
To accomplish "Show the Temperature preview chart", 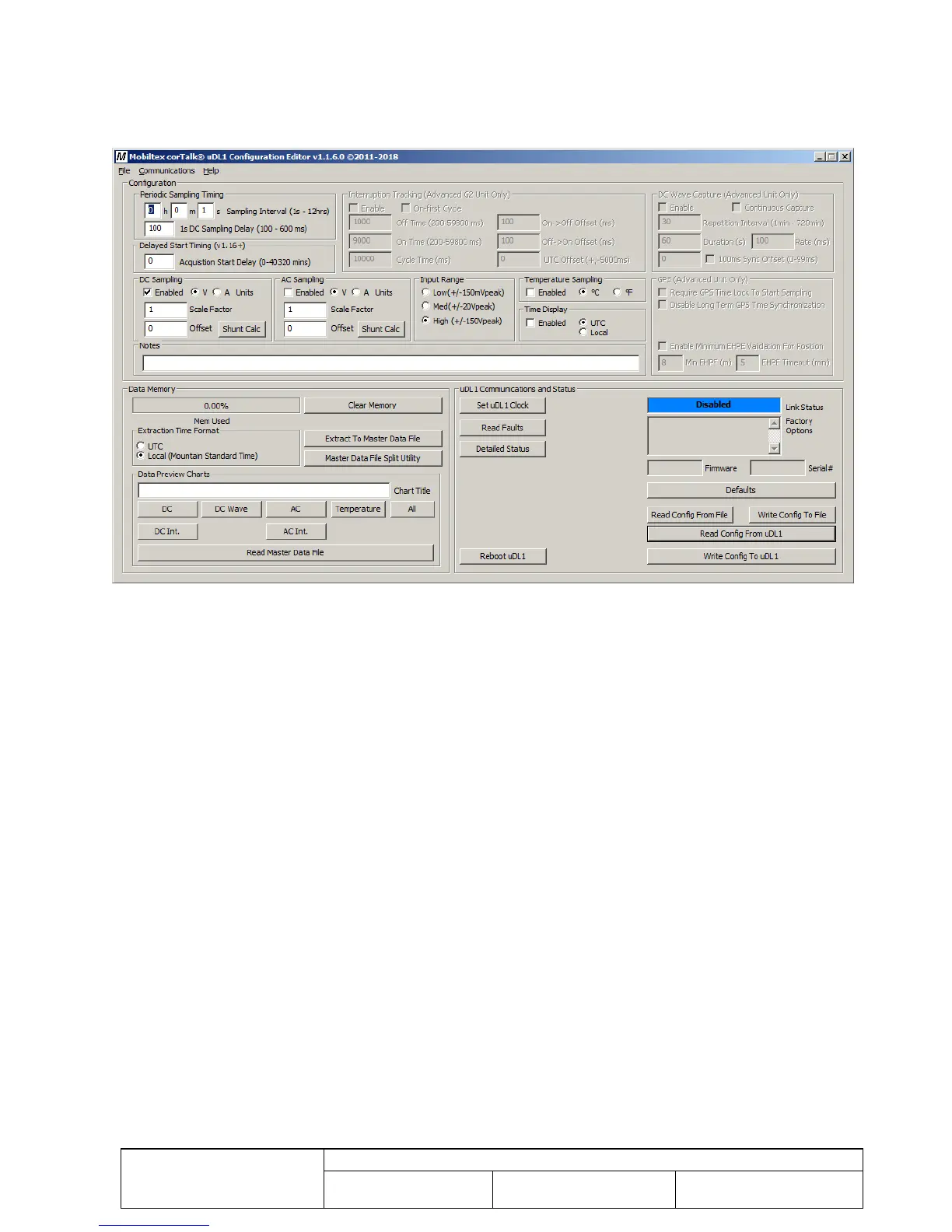I will (359, 509).
